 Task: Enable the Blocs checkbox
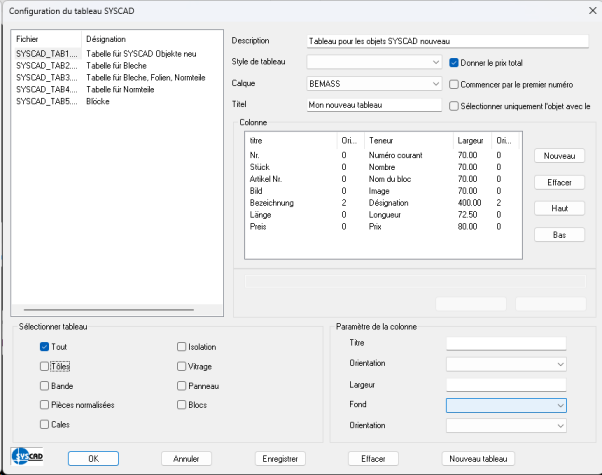pyautogui.click(x=182, y=405)
